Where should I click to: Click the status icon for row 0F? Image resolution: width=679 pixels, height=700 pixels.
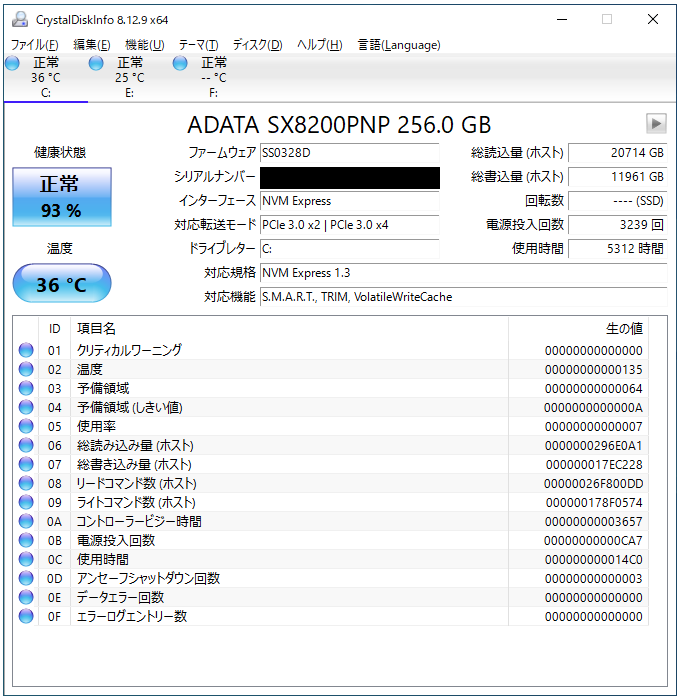(26, 616)
